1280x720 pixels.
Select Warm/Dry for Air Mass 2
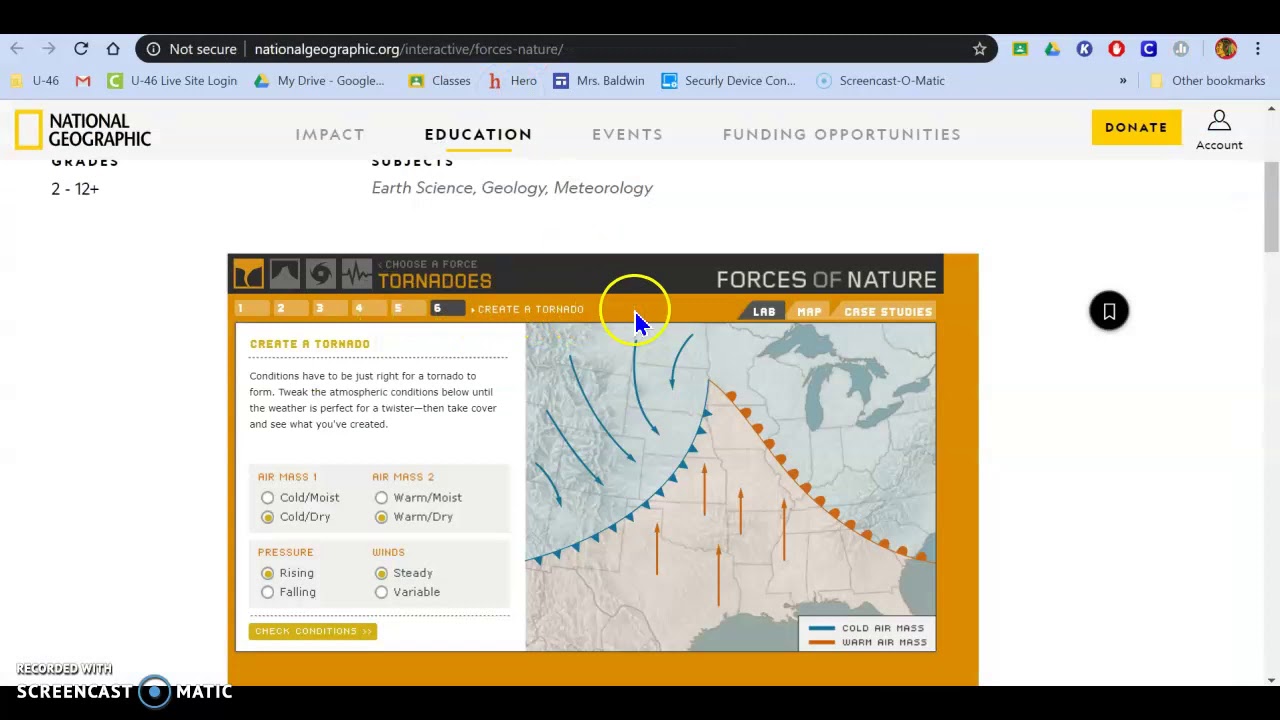click(x=381, y=517)
